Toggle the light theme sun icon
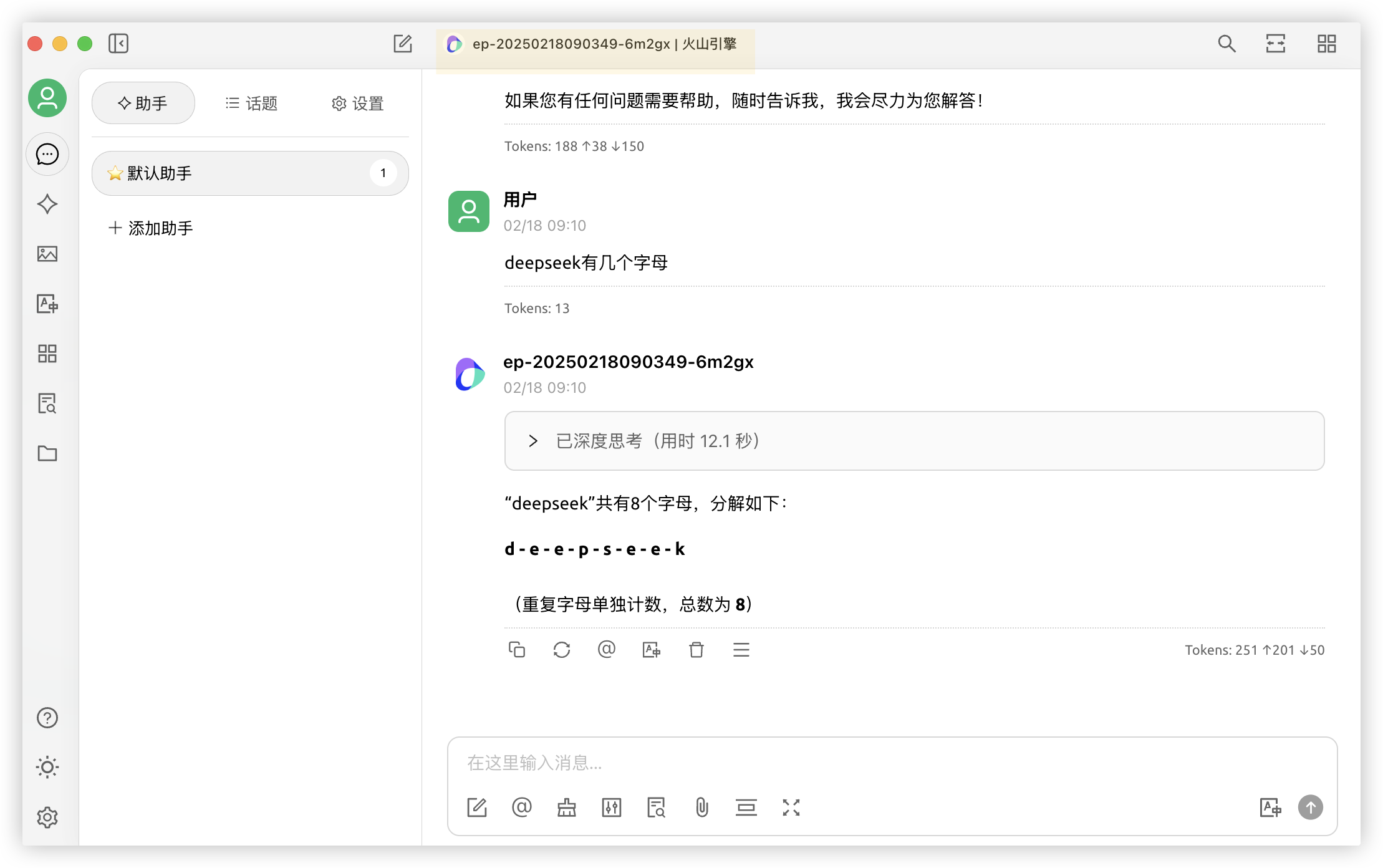The width and height of the screenshot is (1383, 868). click(x=47, y=767)
